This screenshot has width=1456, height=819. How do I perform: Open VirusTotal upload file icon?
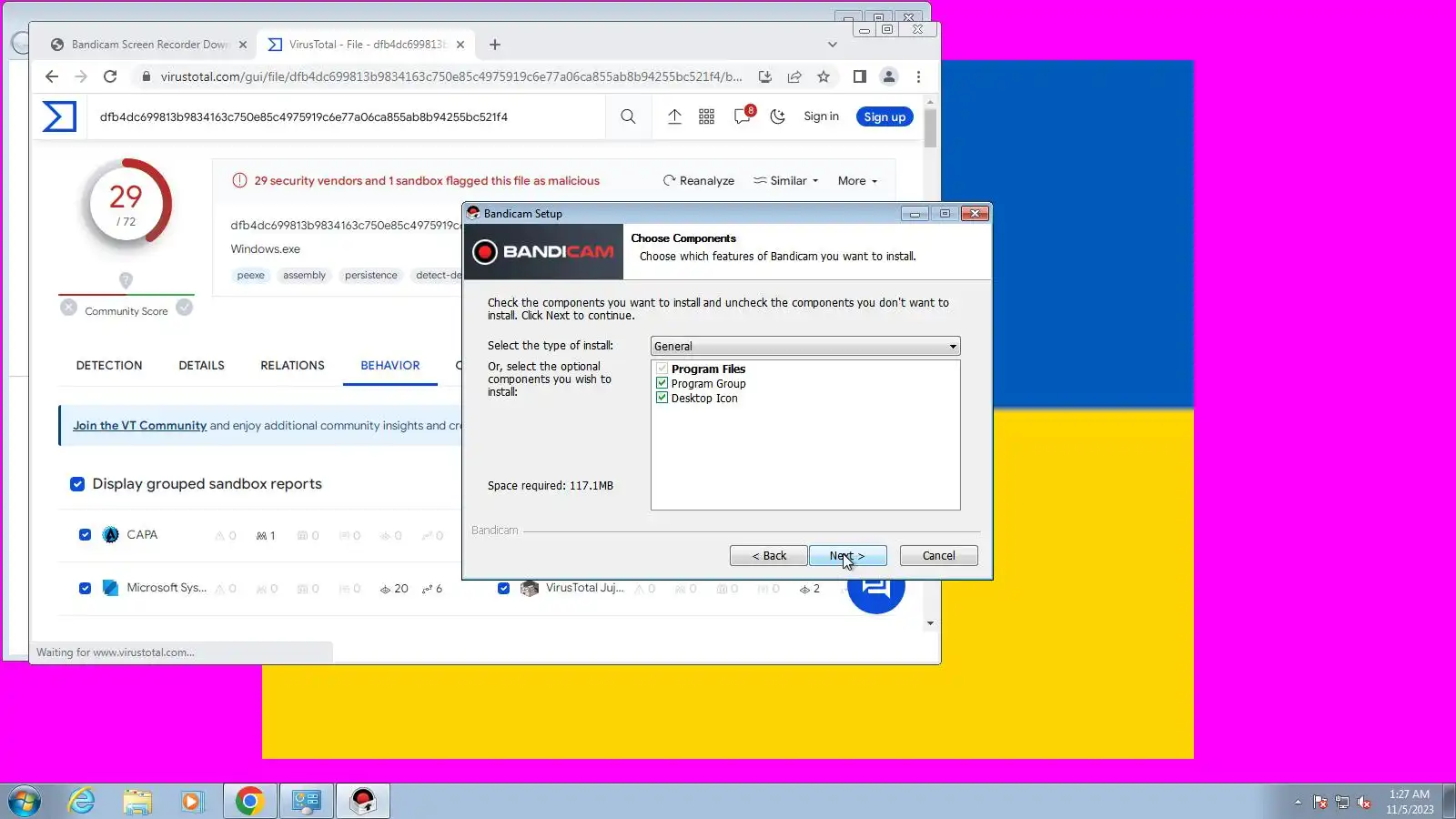[x=674, y=116]
